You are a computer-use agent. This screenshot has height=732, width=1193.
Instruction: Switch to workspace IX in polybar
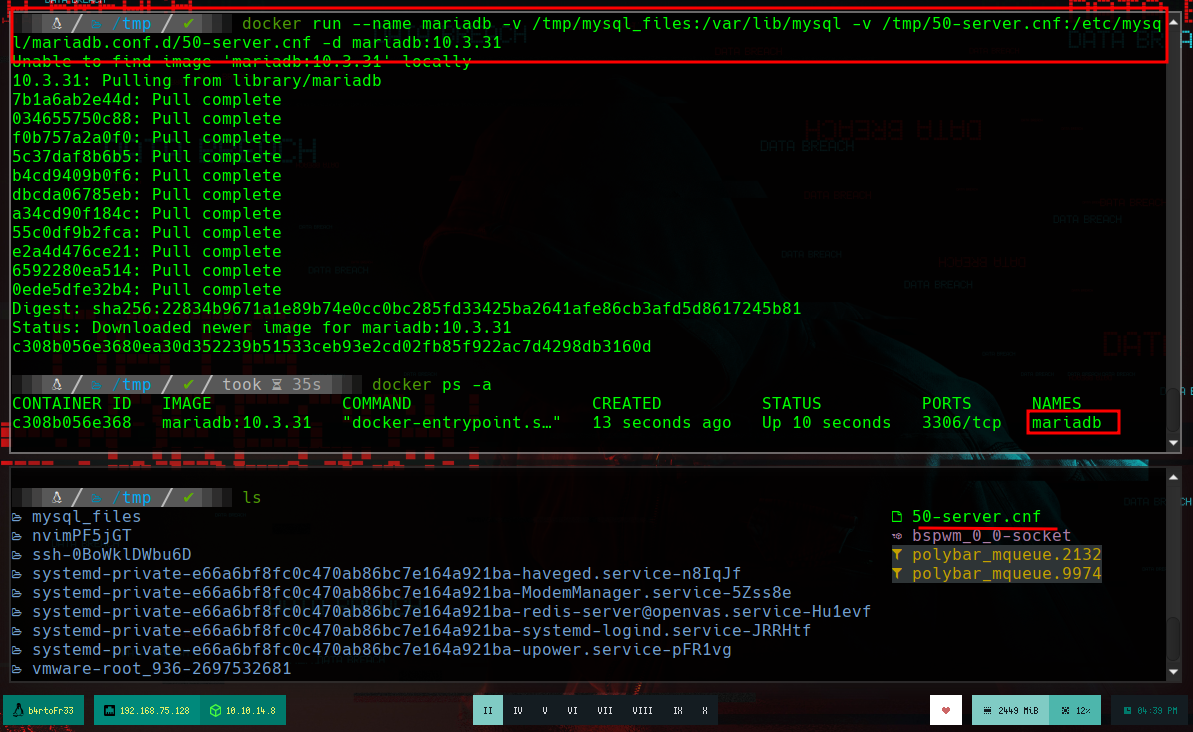[677, 710]
